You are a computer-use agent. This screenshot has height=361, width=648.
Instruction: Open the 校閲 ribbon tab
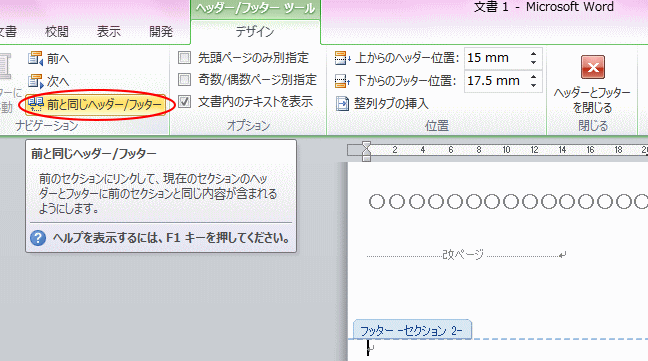(x=57, y=31)
